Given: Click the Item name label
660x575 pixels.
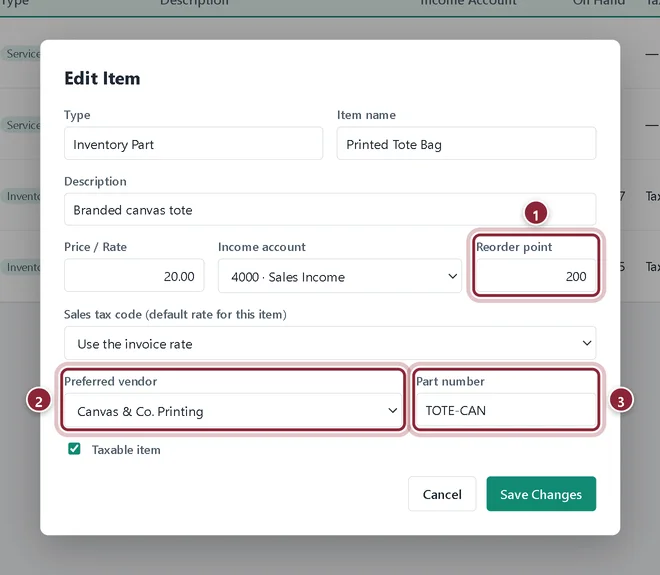Looking at the screenshot, I should click(366, 115).
